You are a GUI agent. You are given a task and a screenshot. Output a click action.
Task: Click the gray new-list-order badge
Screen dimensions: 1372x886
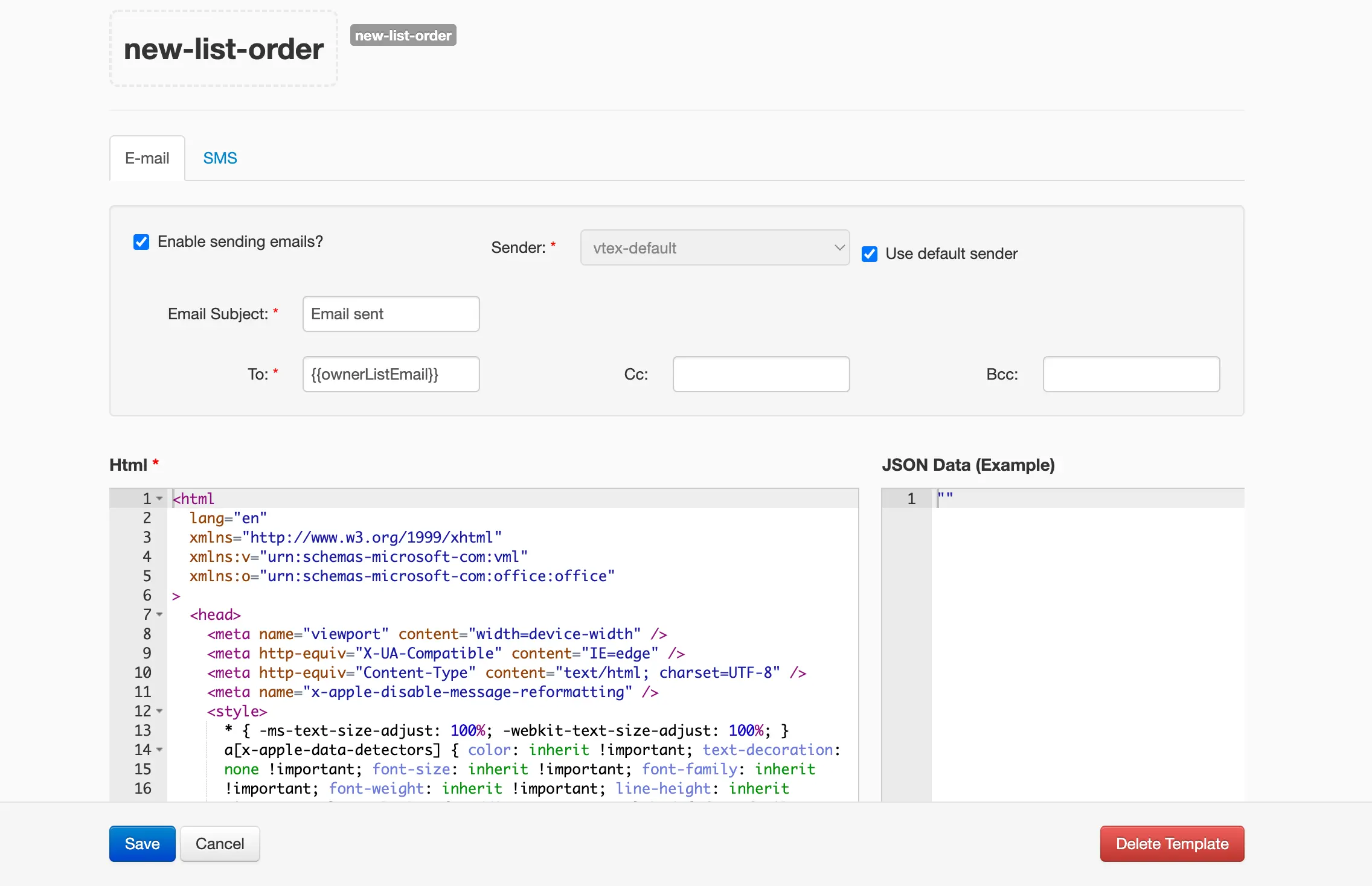point(403,36)
